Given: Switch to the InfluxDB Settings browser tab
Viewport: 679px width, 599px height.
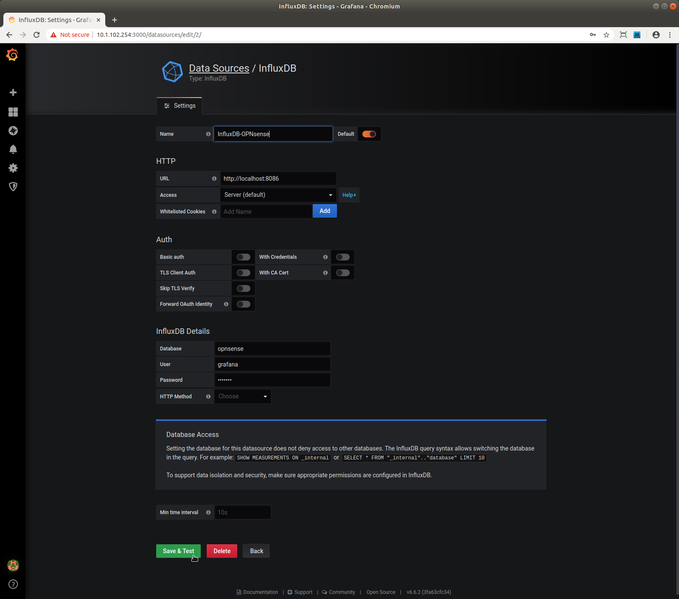Looking at the screenshot, I should coord(54,20).
